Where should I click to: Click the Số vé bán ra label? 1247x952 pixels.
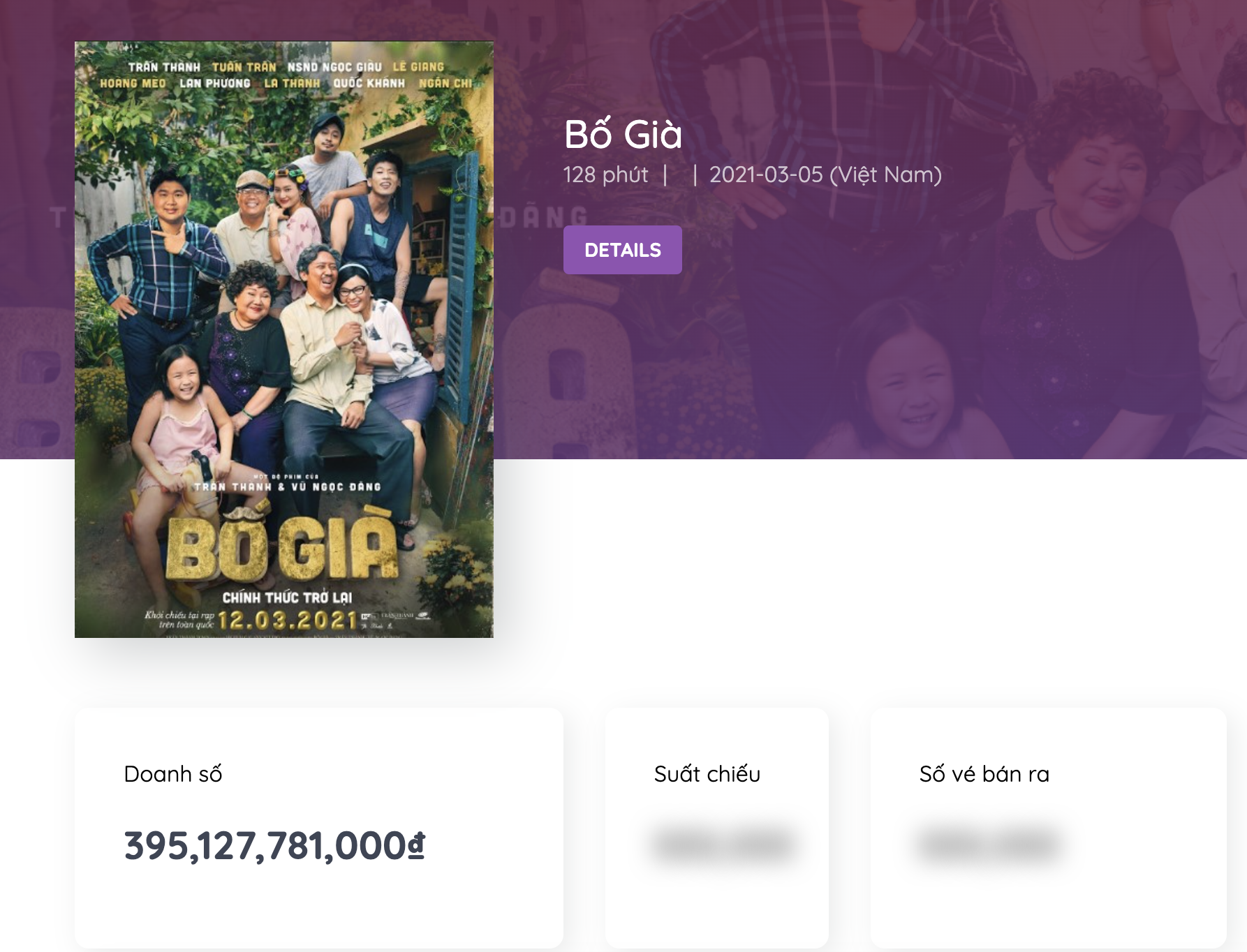click(984, 774)
